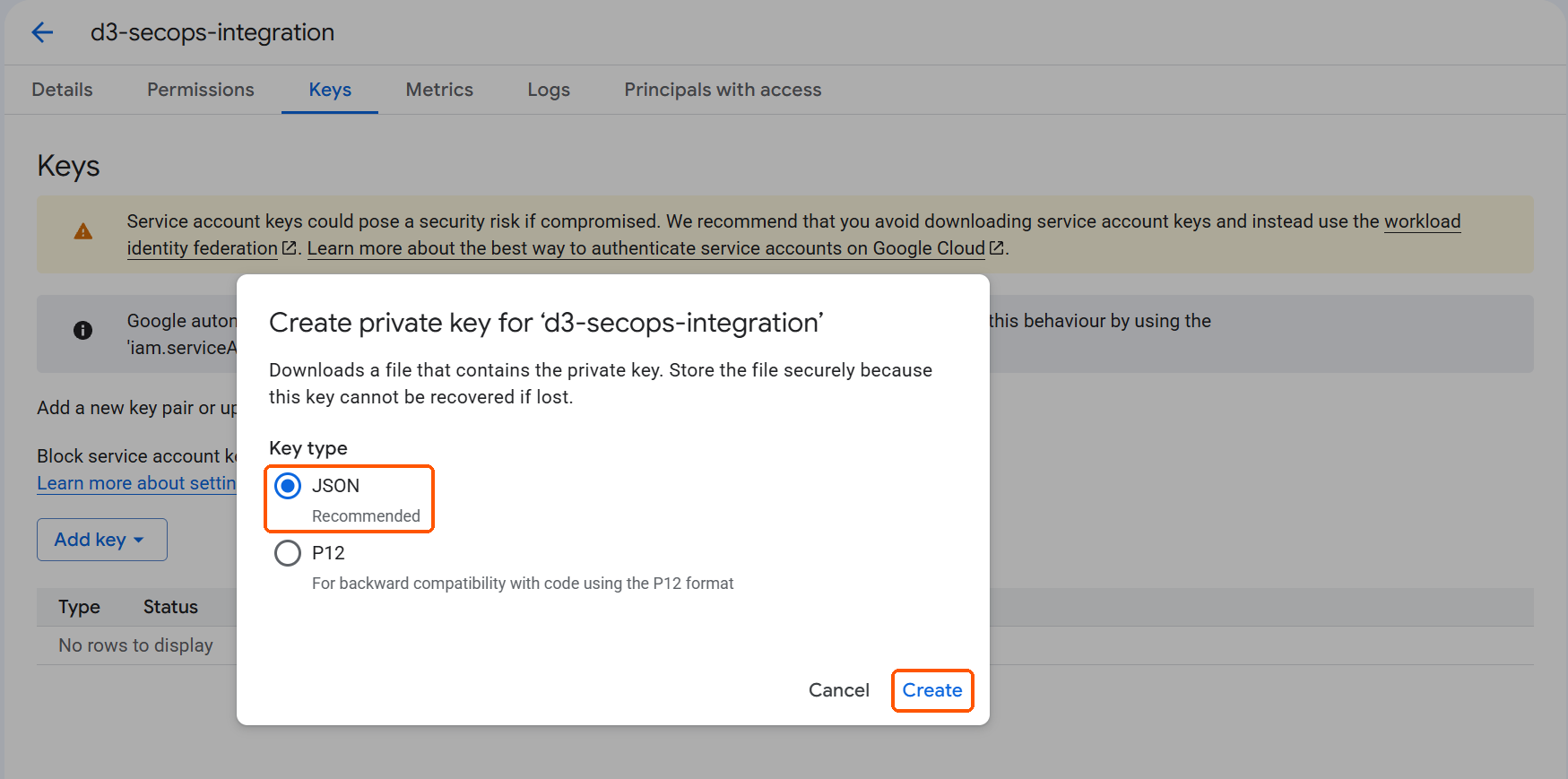Click the Recommended text under JSON
Viewport: 1568px width, 779px height.
(x=366, y=516)
